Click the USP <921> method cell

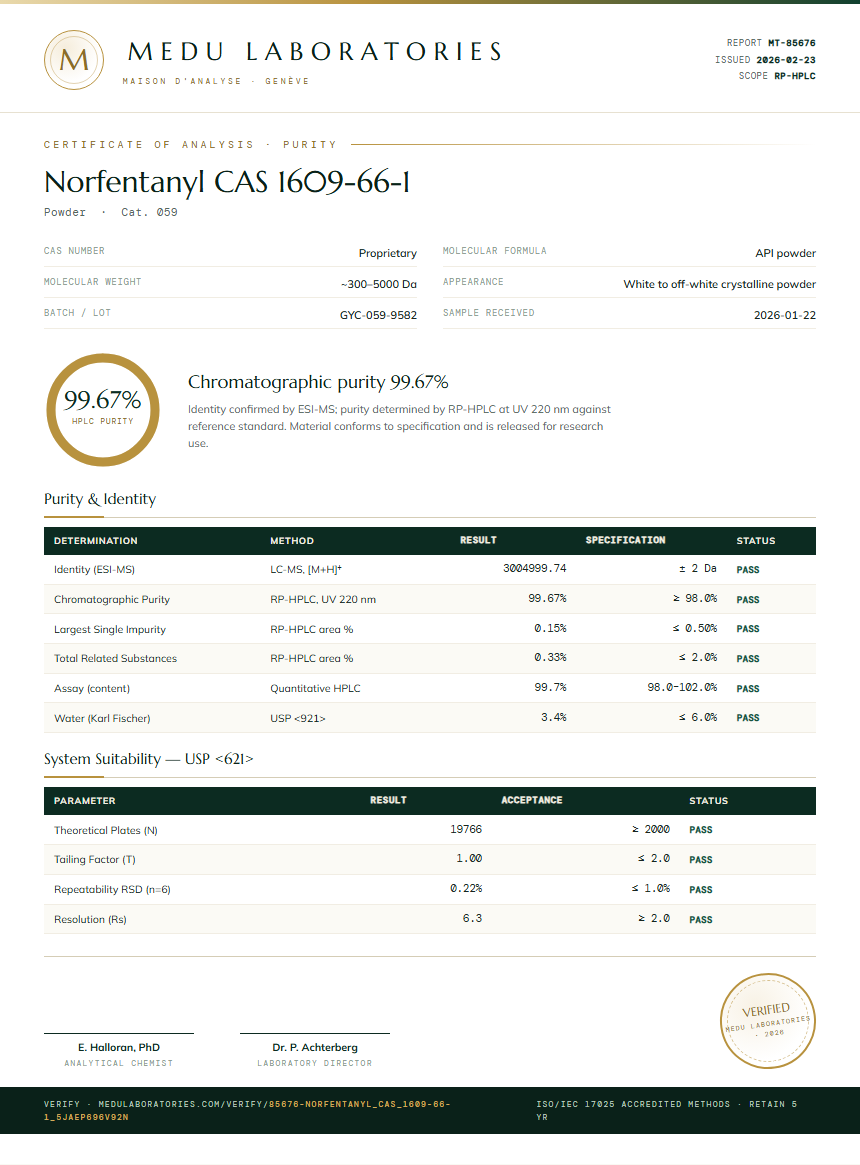pyautogui.click(x=298, y=718)
